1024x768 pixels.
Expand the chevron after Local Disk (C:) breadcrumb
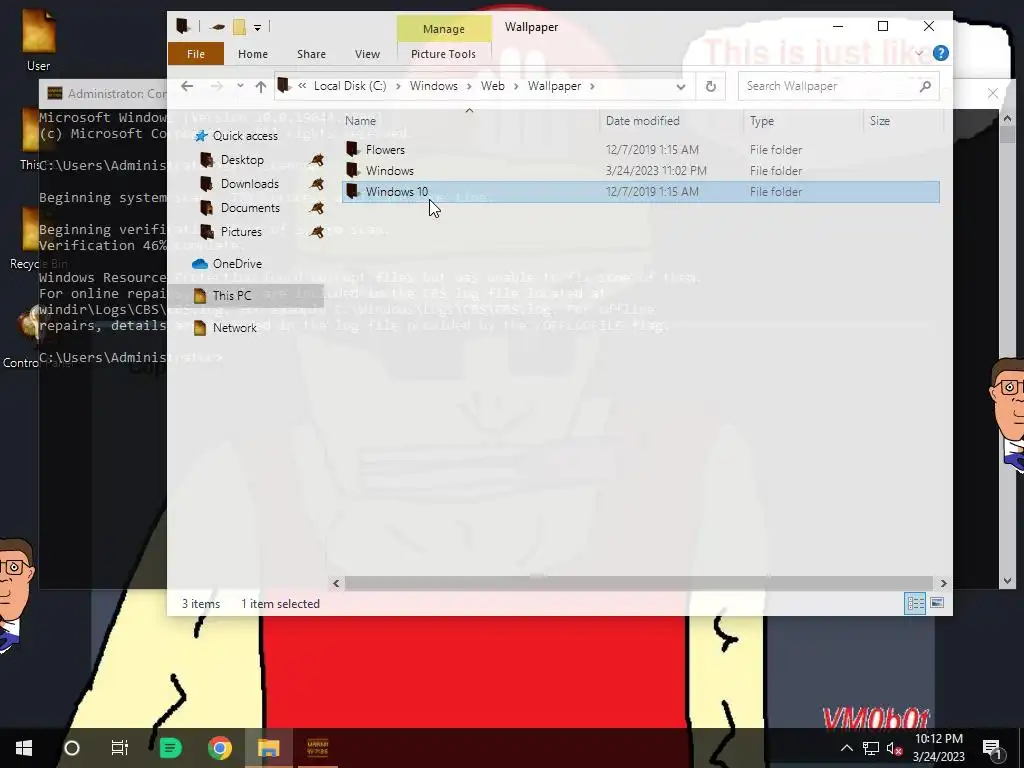[x=398, y=86]
